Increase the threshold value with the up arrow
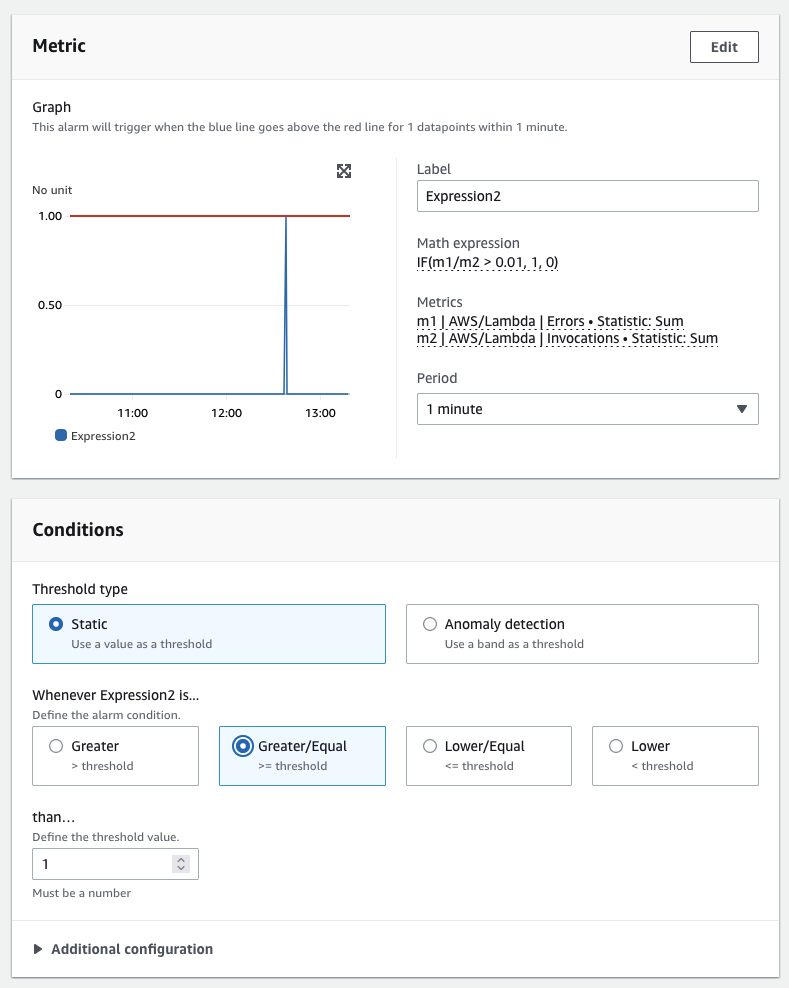This screenshot has height=988, width=789. [181, 859]
